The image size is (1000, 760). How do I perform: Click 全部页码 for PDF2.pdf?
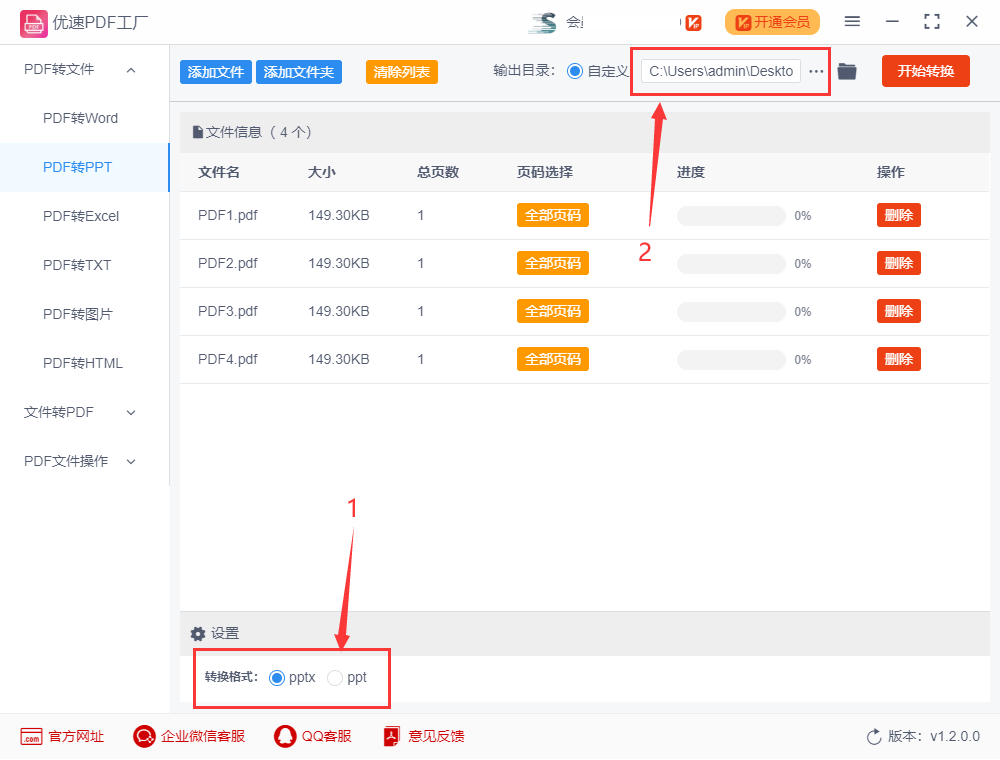553,263
